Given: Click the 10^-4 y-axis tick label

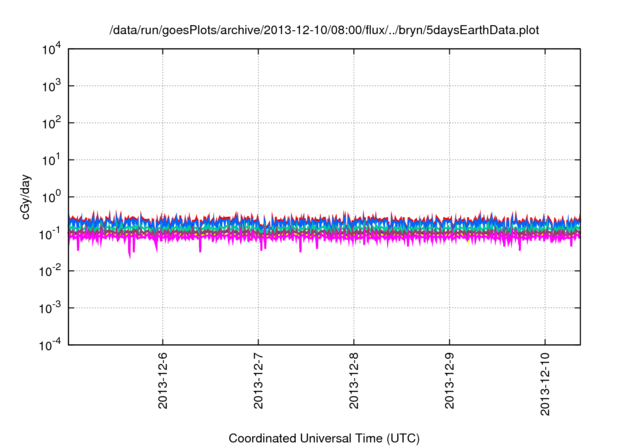Looking at the screenshot, I should coord(50,346).
